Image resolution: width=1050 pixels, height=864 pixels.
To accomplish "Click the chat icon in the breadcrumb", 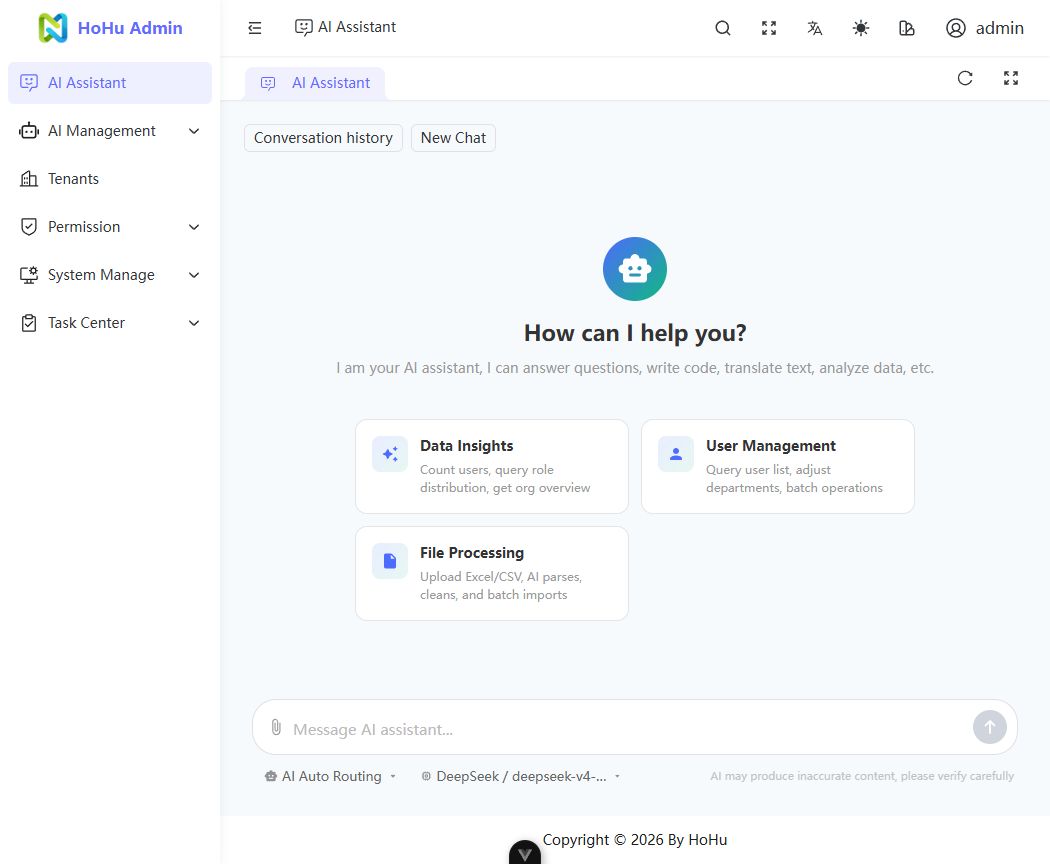I will tap(303, 27).
